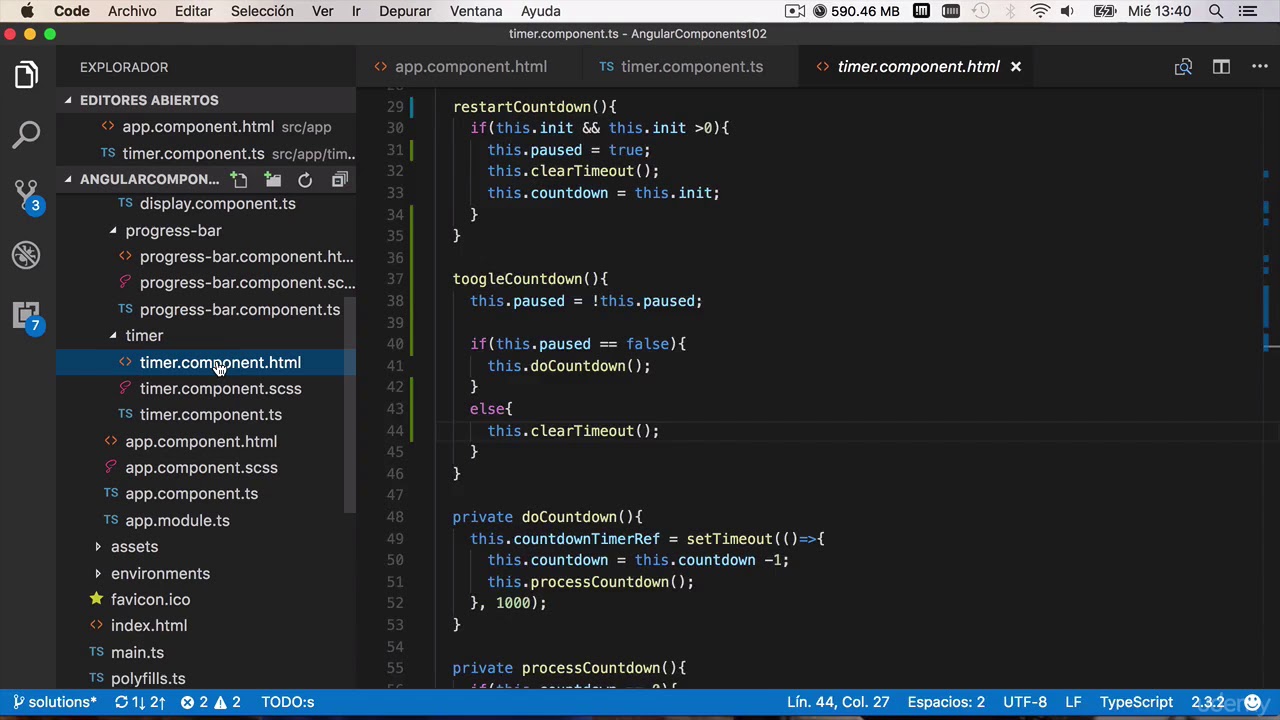The width and height of the screenshot is (1280, 720).
Task: Click the volume icon in menu bar
Action: [x=1067, y=11]
